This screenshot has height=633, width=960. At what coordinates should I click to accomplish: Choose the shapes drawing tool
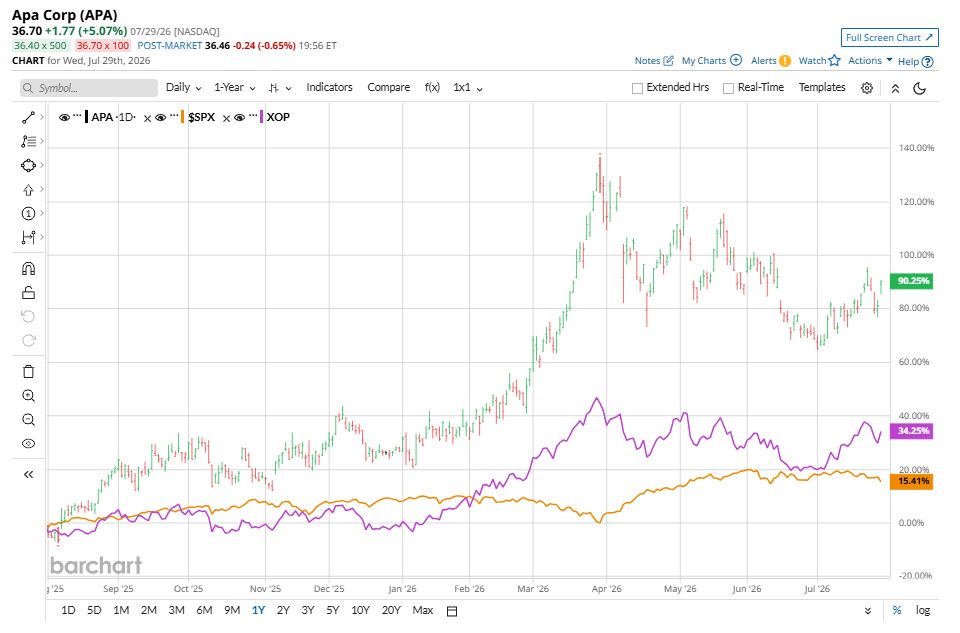(28, 165)
